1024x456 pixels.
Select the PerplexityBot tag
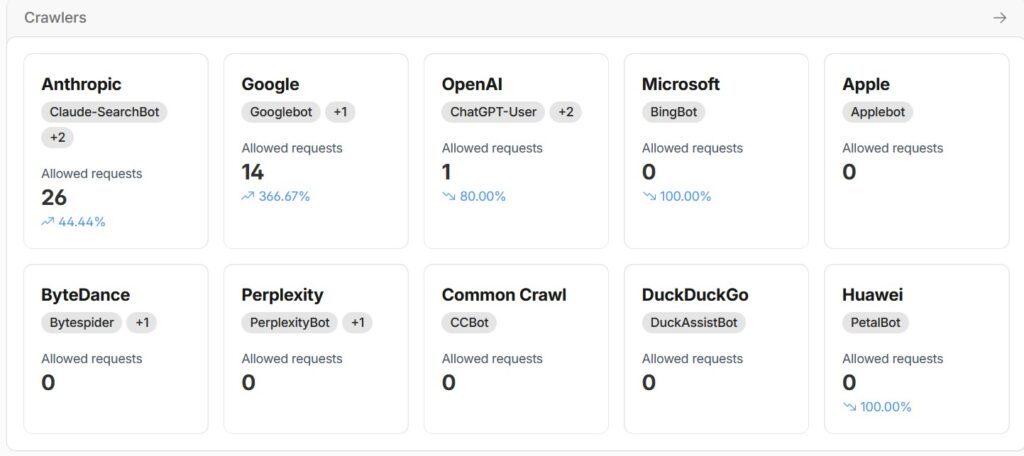pos(290,323)
